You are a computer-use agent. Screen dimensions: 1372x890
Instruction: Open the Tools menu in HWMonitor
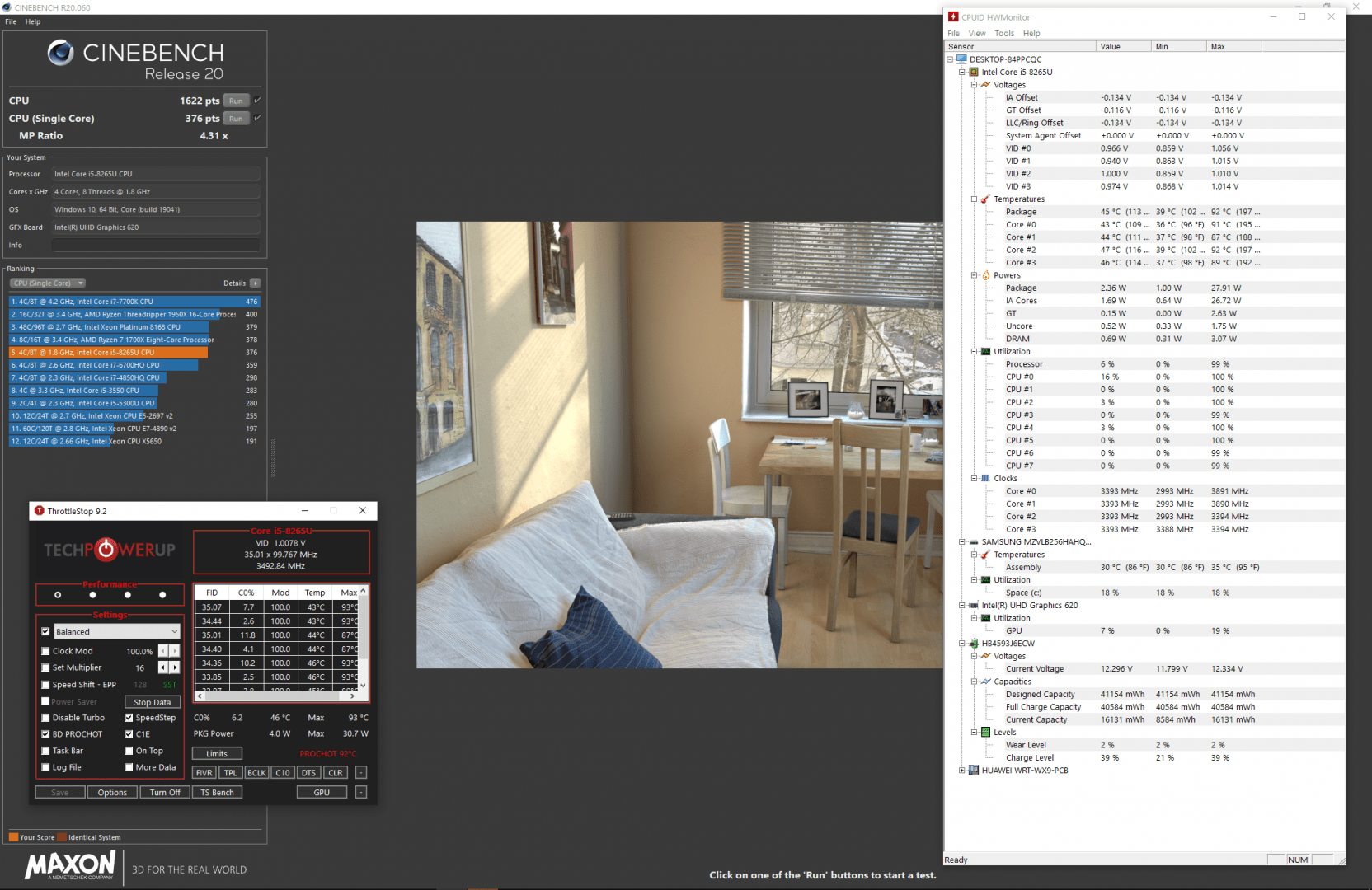click(x=1004, y=34)
